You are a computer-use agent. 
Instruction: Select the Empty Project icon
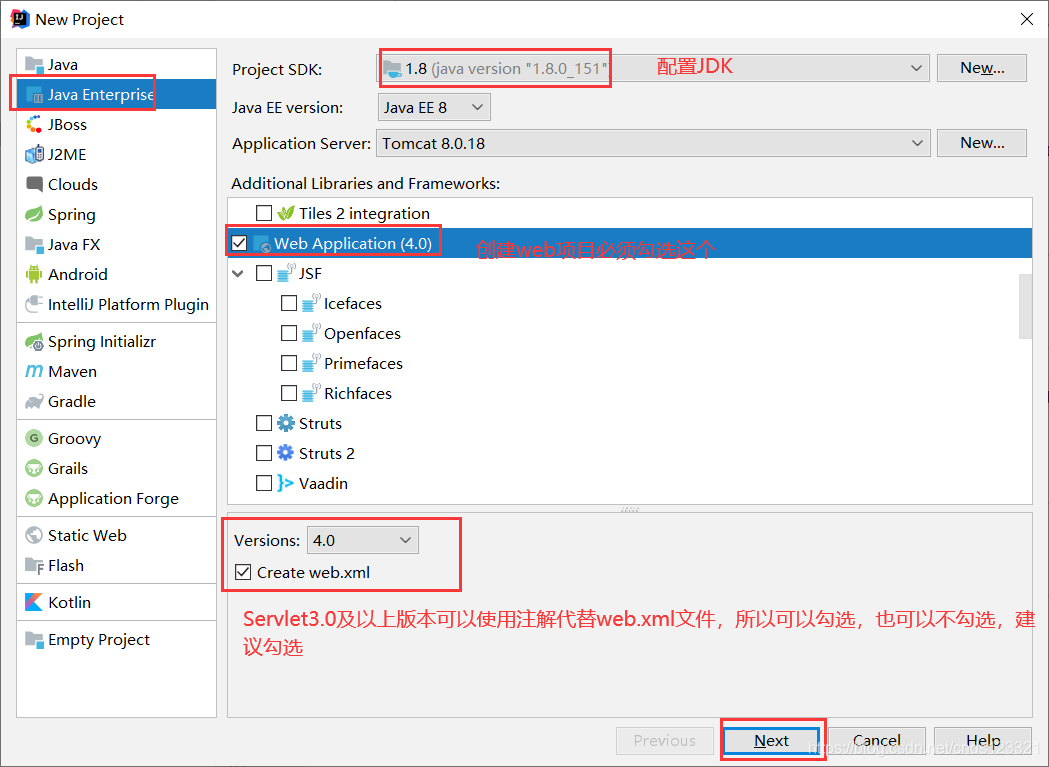pyautogui.click(x=34, y=640)
